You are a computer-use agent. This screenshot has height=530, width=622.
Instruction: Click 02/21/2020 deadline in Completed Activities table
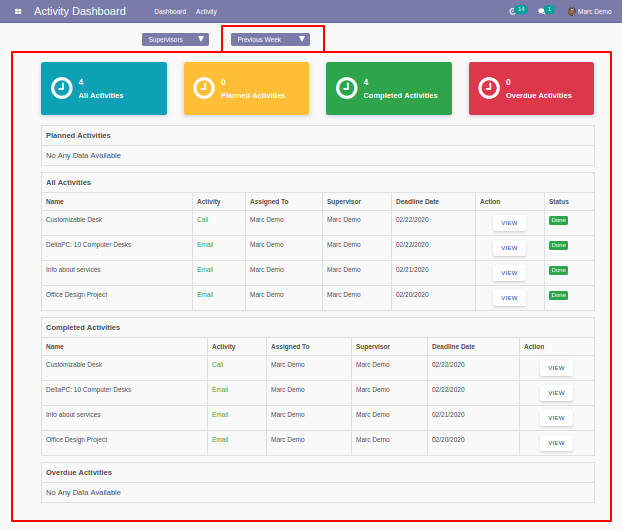pos(448,415)
